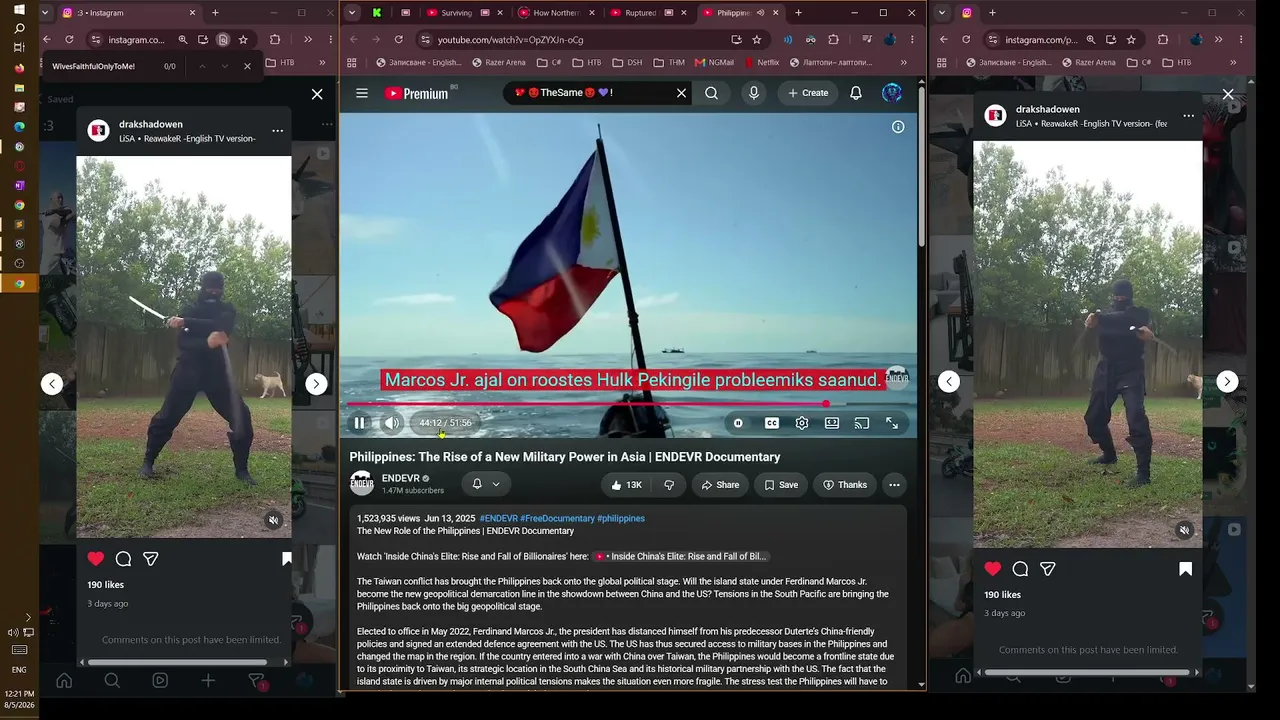This screenshot has height=720, width=1280.
Task: Open Firefox from the taskbar
Action: (19, 68)
